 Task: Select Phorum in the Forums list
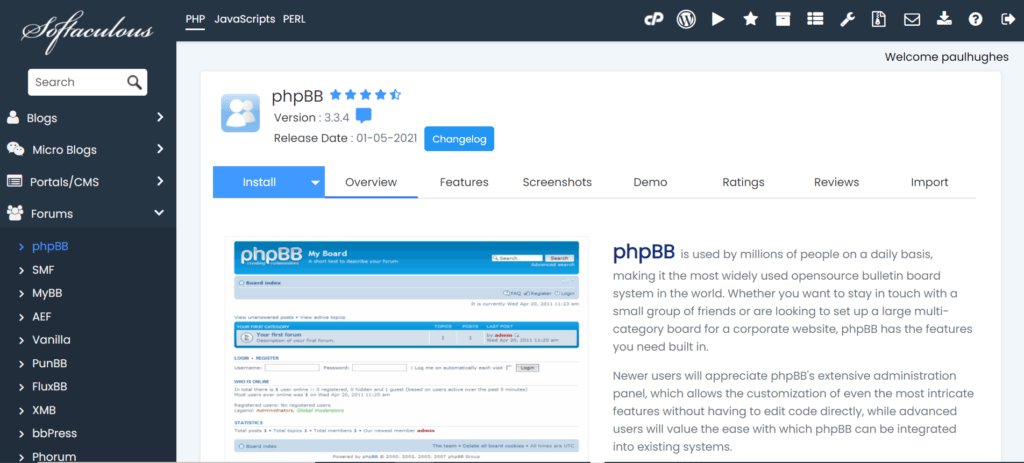[54, 456]
